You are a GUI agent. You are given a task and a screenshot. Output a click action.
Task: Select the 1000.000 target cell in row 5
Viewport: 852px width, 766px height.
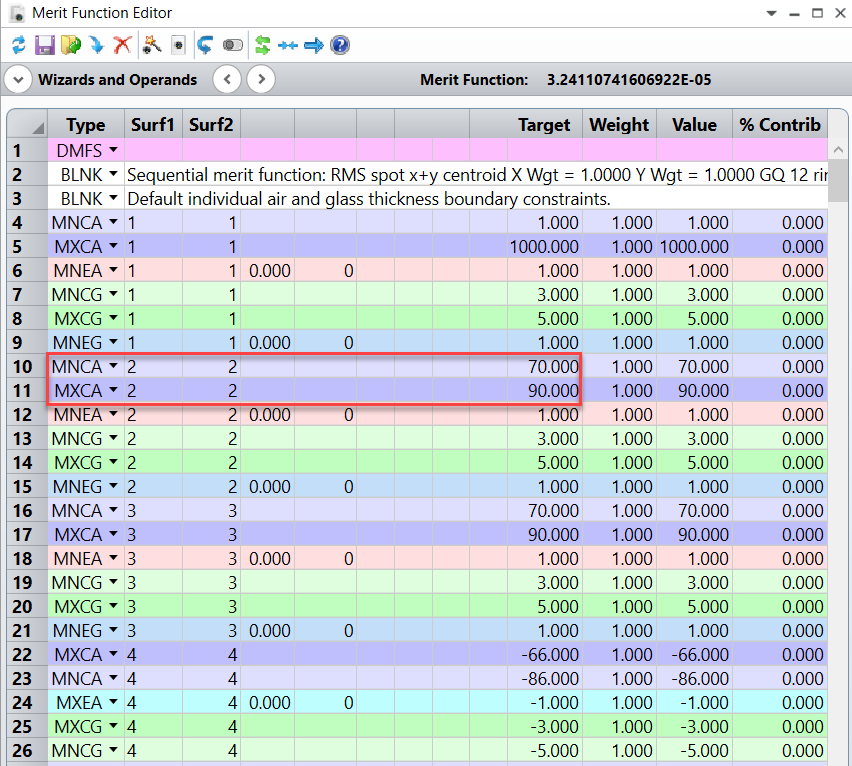[x=544, y=246]
